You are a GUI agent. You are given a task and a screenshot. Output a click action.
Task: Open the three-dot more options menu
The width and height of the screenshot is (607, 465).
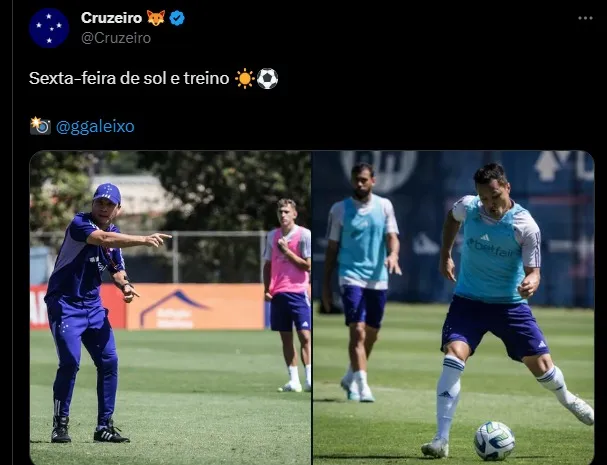tap(585, 18)
